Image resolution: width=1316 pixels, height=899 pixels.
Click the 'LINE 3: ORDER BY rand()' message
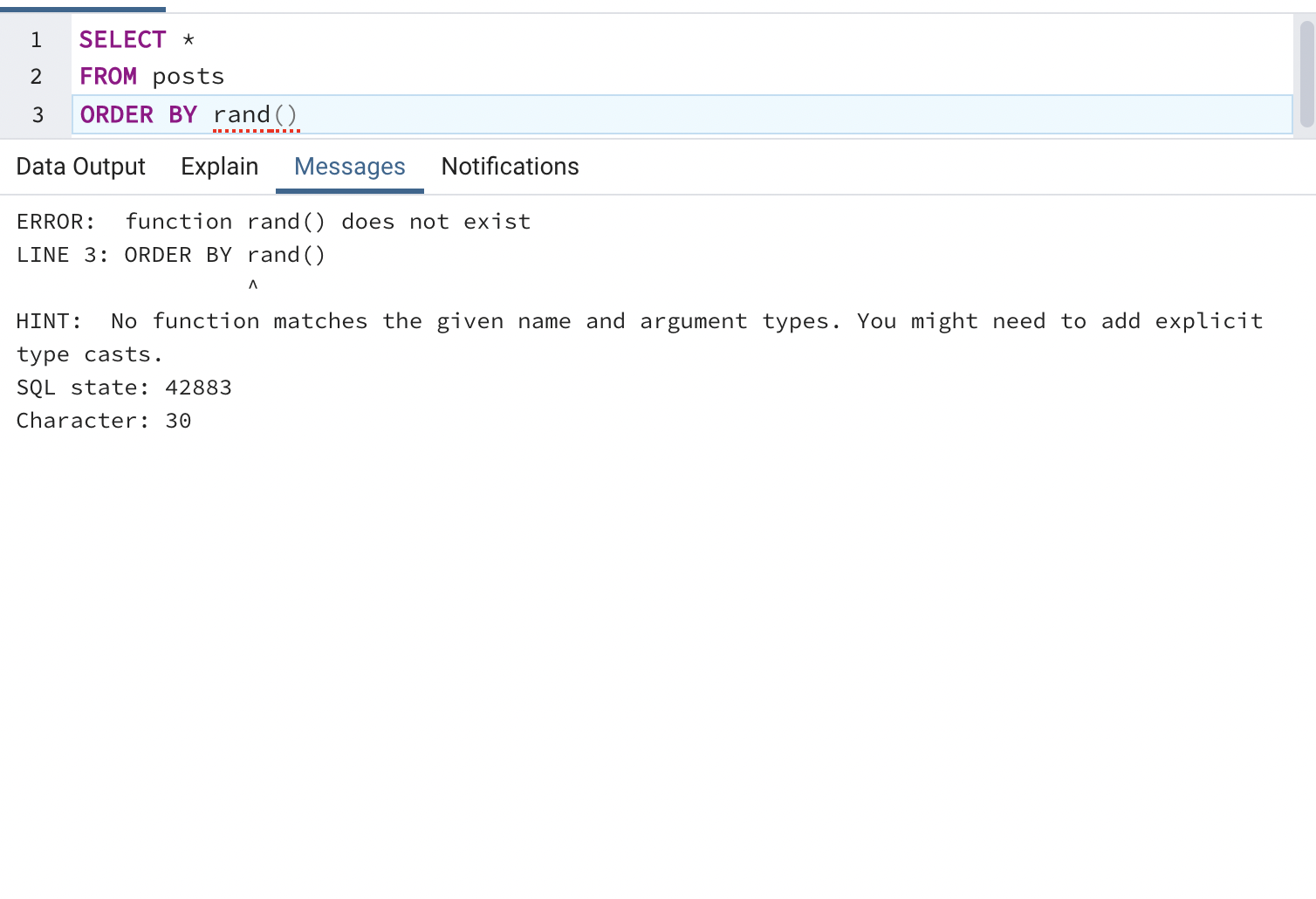coord(171,255)
